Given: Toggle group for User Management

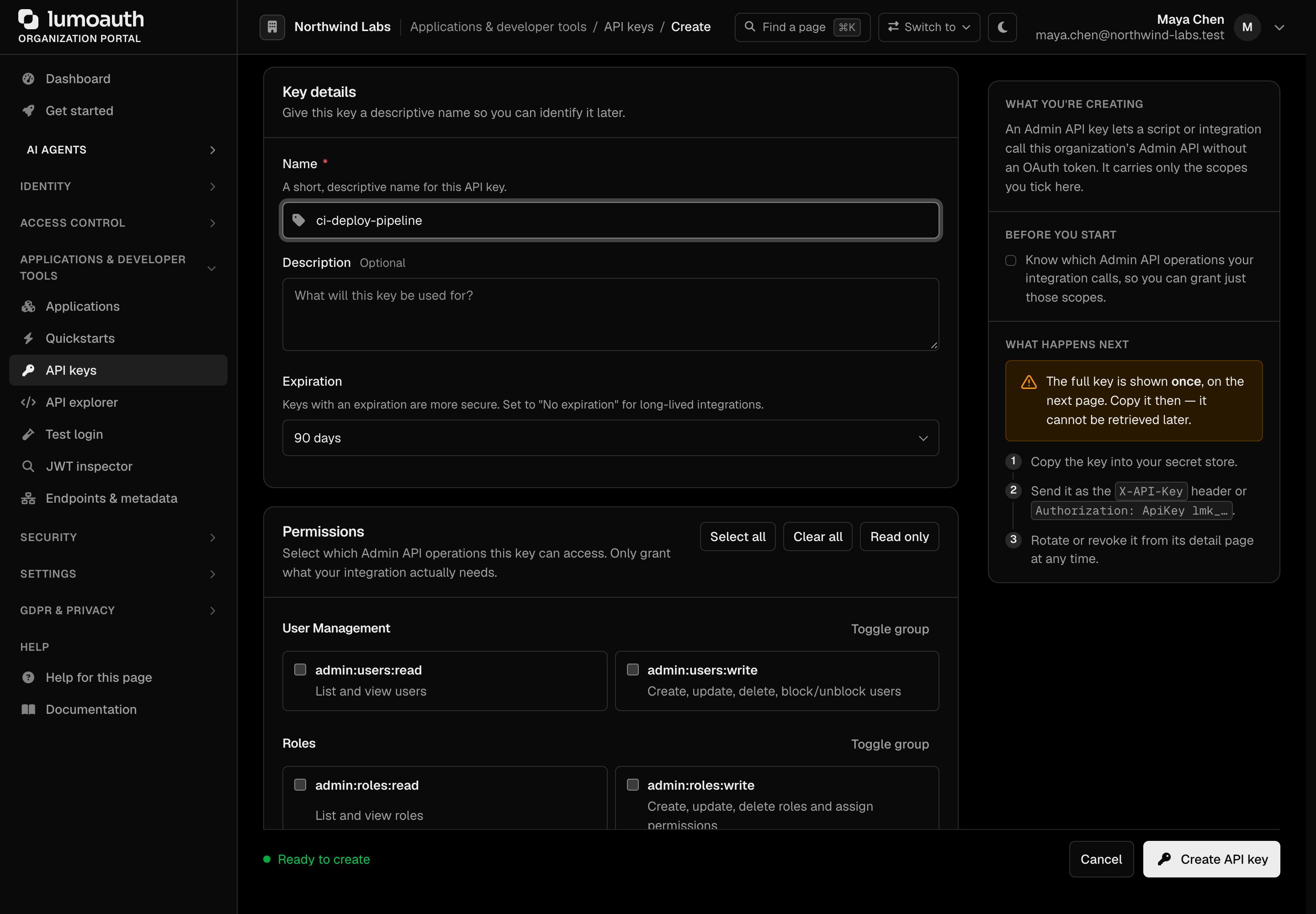Looking at the screenshot, I should click(x=890, y=629).
